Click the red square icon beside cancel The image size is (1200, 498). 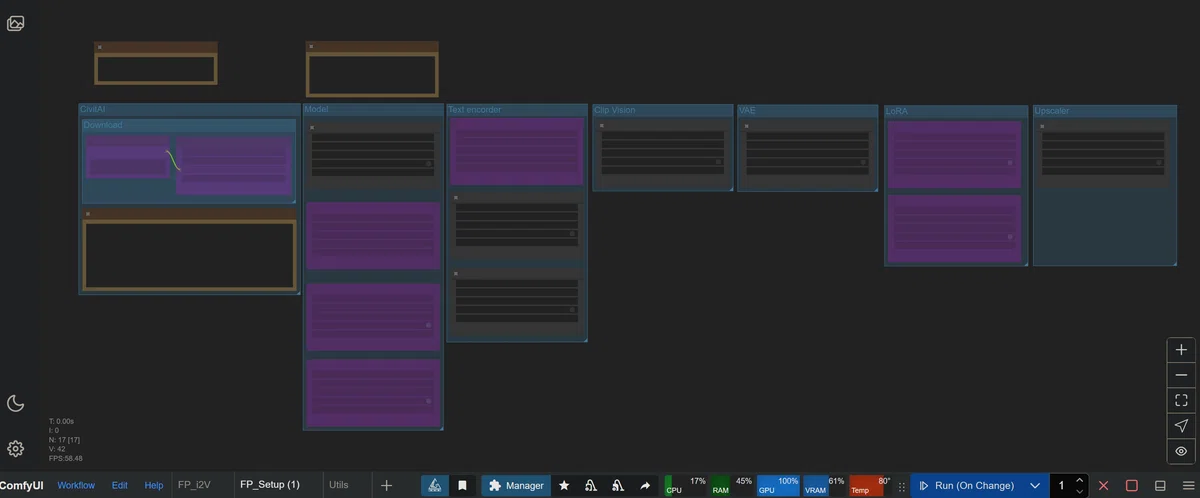coord(1132,485)
